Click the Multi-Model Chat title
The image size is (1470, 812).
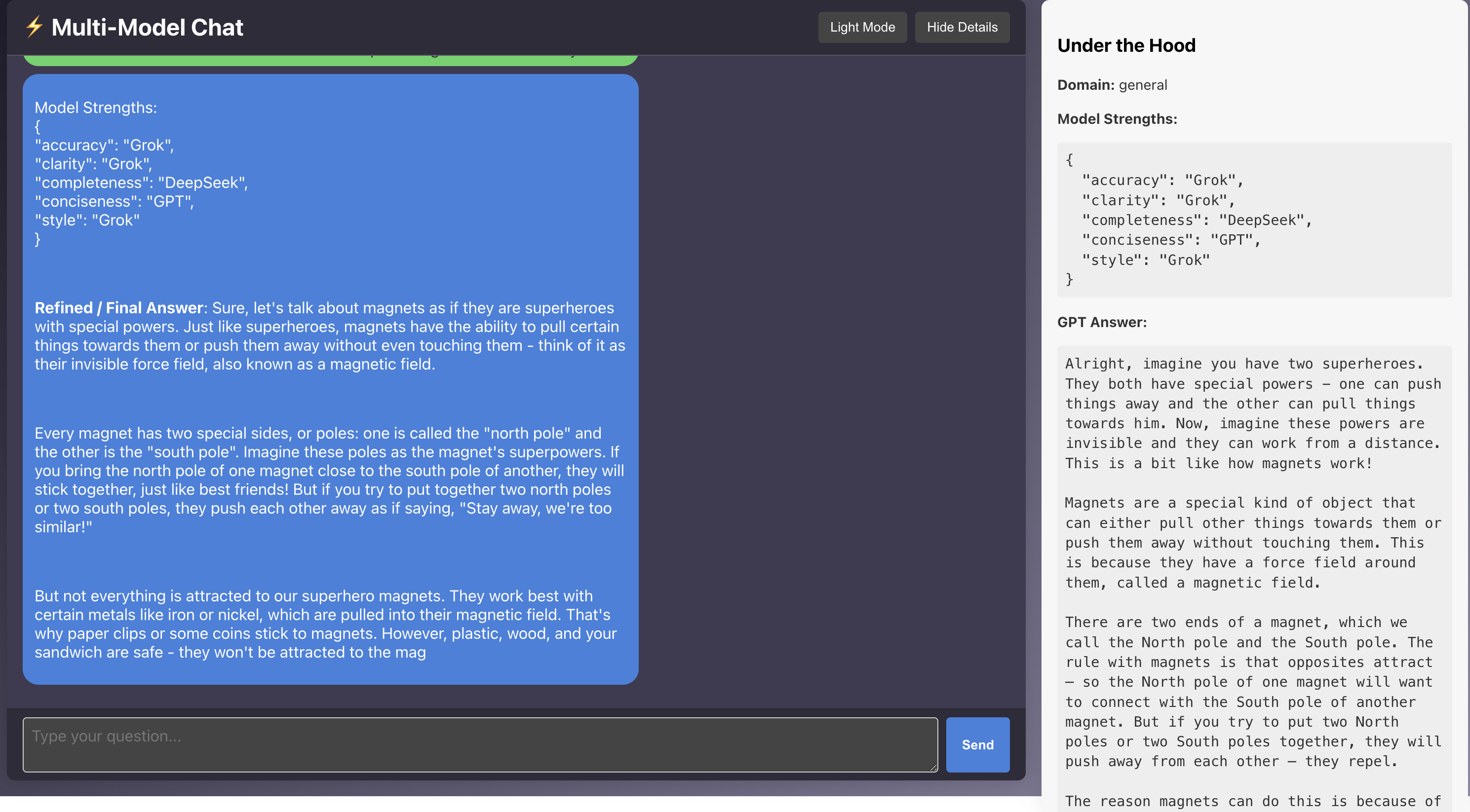point(147,27)
